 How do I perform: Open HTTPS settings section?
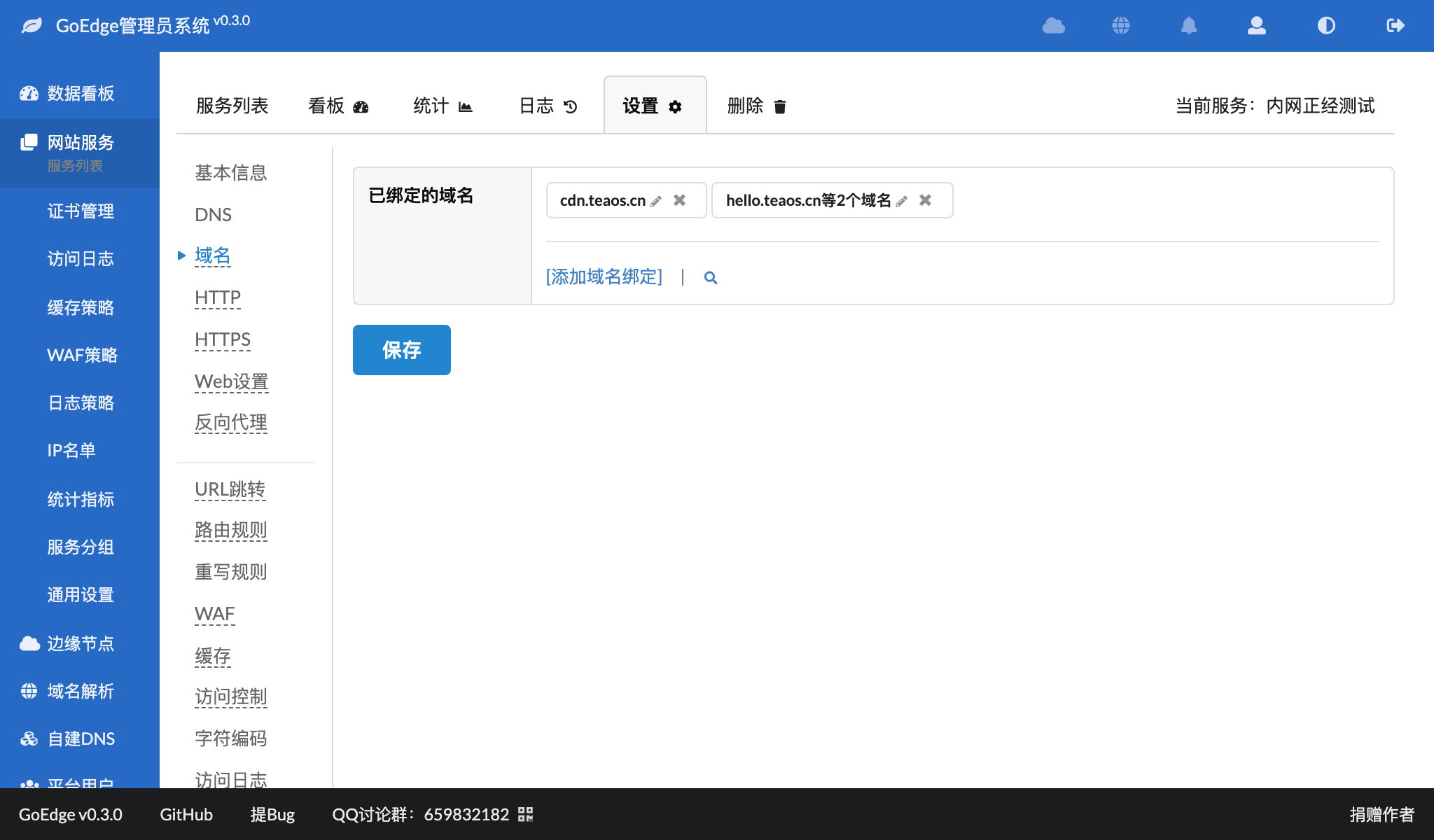[223, 340]
